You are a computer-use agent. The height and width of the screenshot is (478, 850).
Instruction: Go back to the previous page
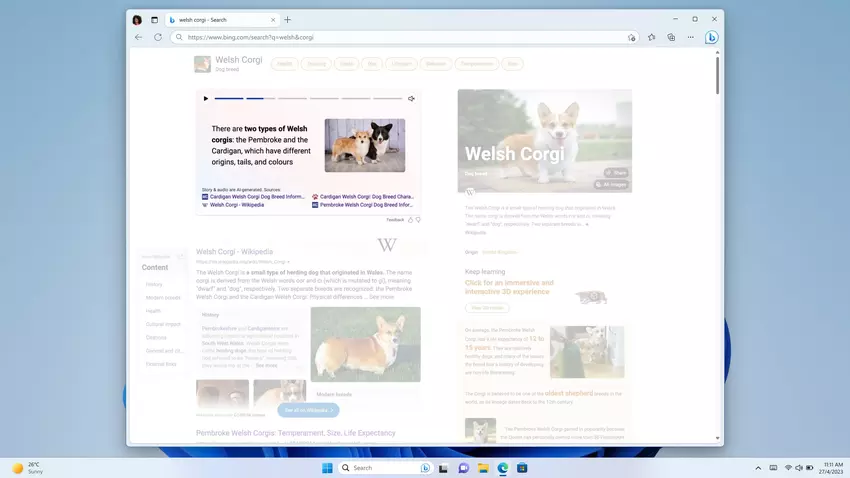pos(138,37)
